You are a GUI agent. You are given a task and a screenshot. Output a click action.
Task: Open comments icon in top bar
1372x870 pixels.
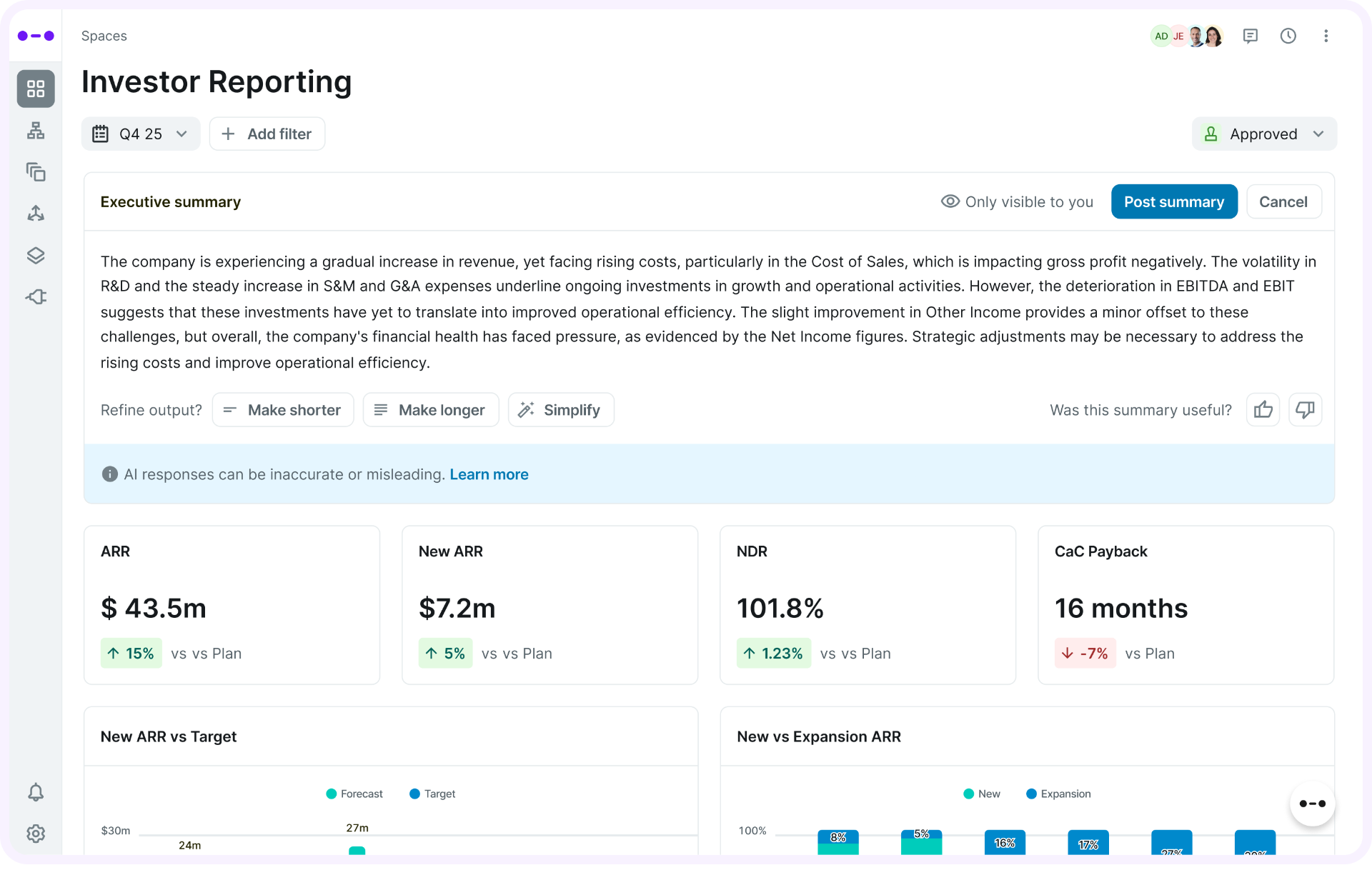pos(1250,36)
